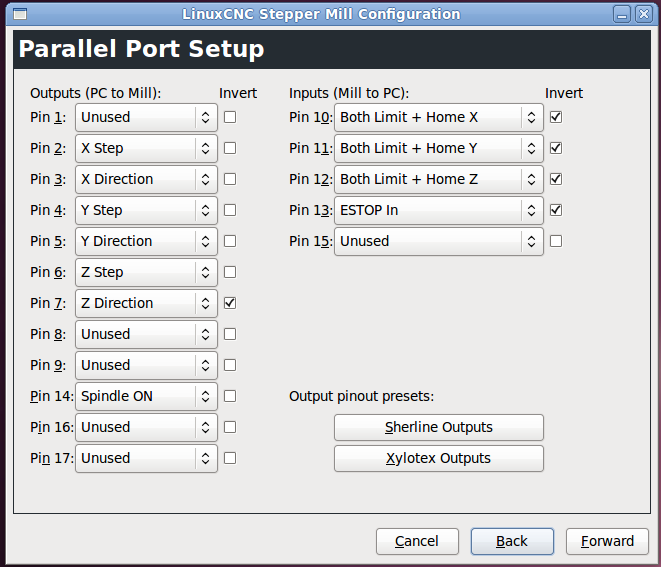
Task: Change Pin 13 ESTOP In selection
Action: [x=439, y=210]
